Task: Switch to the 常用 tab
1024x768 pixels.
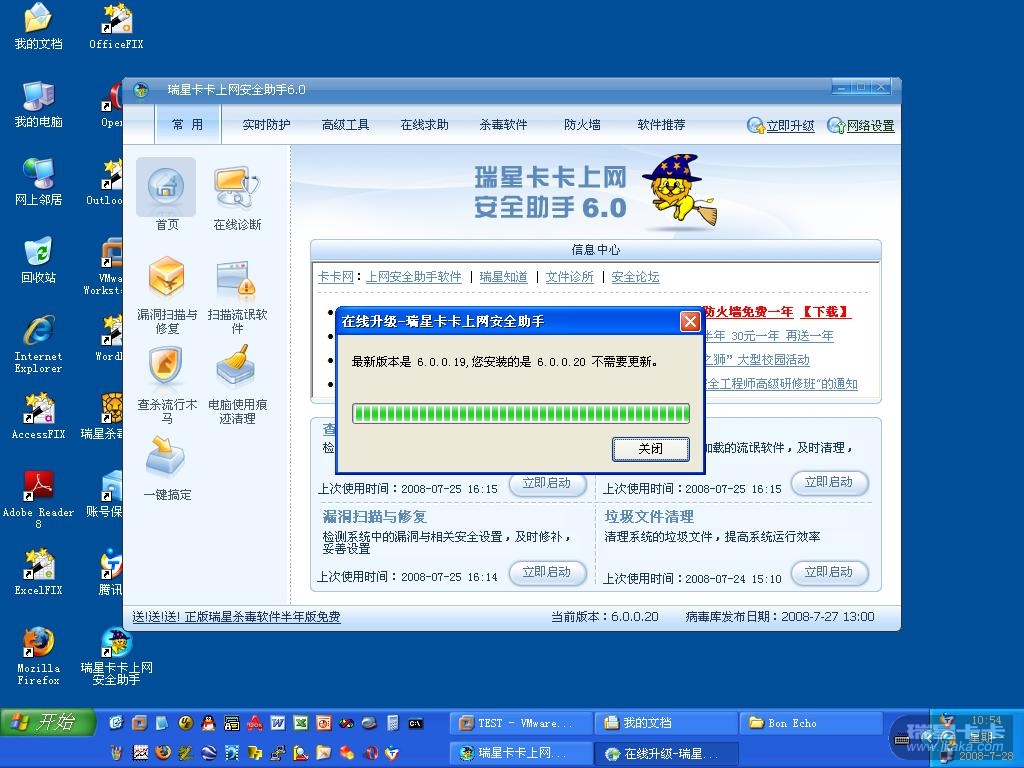Action: (x=187, y=125)
